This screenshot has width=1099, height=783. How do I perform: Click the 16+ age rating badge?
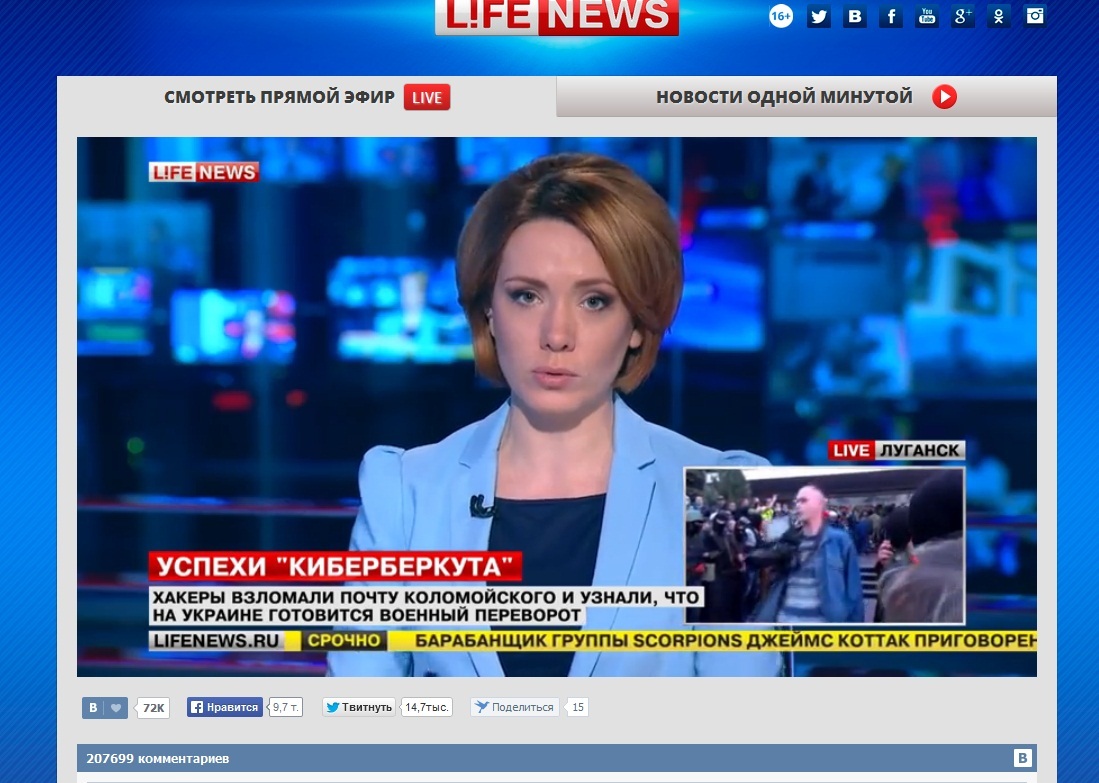[x=781, y=16]
